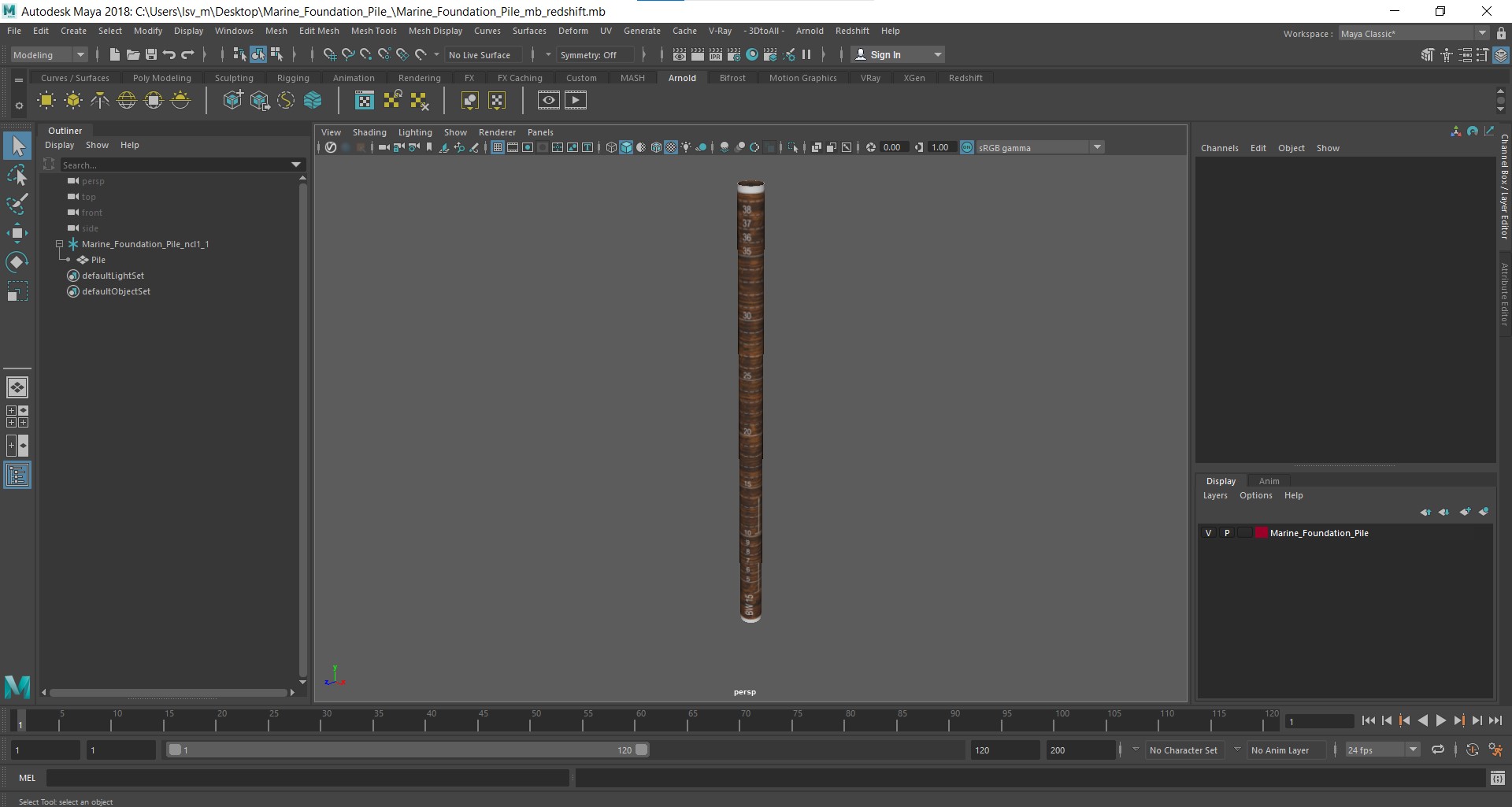Click the right handle of the range slider

[641, 750]
